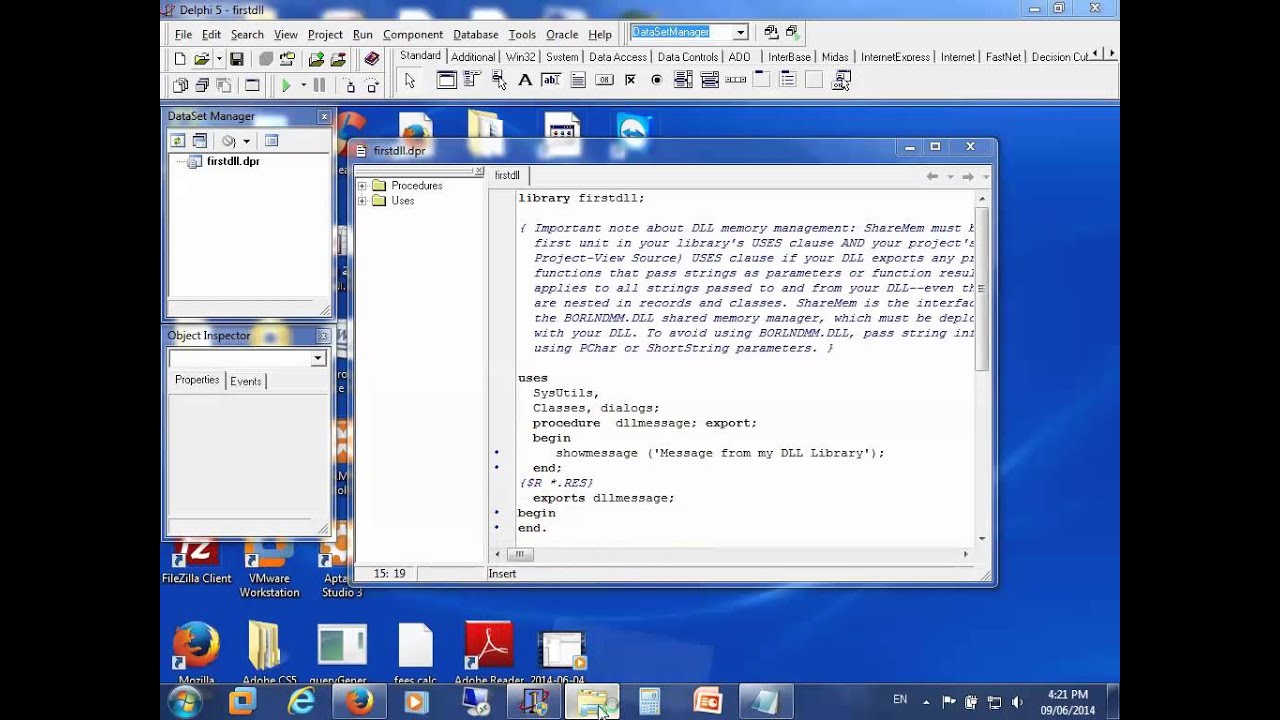Screen dimensions: 1280x720
Task: Select the Frames component icon
Action: pos(446,81)
